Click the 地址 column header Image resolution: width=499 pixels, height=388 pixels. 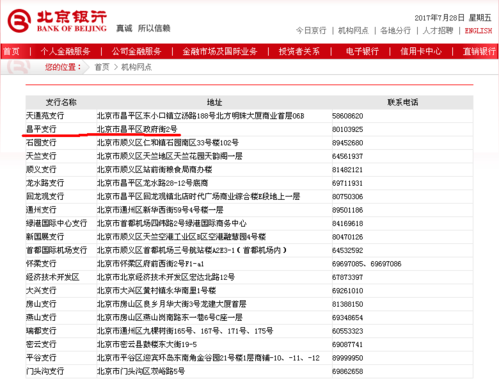[214, 102]
